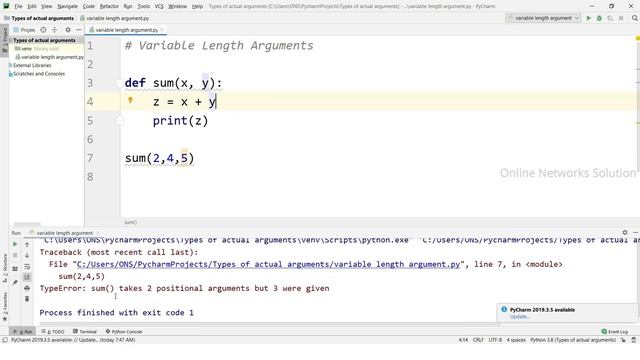Toggle tool window buttons in status bar corner
Screen dimensions: 640x360
(x=5, y=340)
